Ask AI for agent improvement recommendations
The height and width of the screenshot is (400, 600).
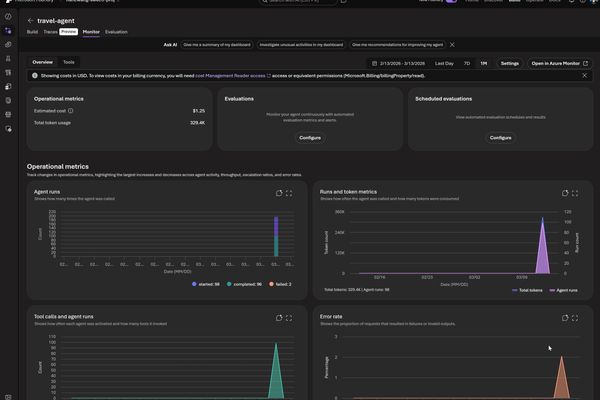397,45
